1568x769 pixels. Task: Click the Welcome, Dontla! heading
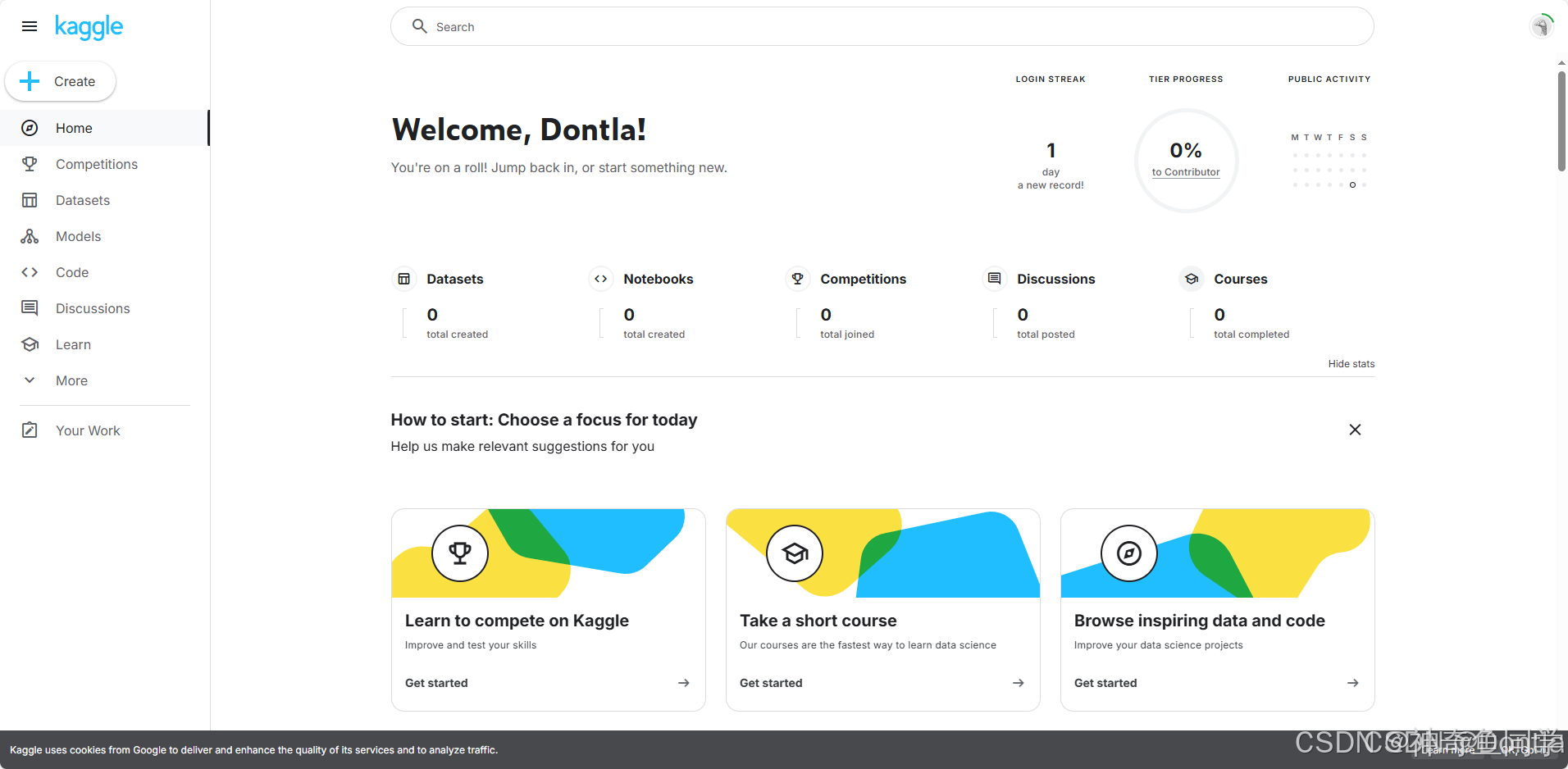[x=519, y=130]
